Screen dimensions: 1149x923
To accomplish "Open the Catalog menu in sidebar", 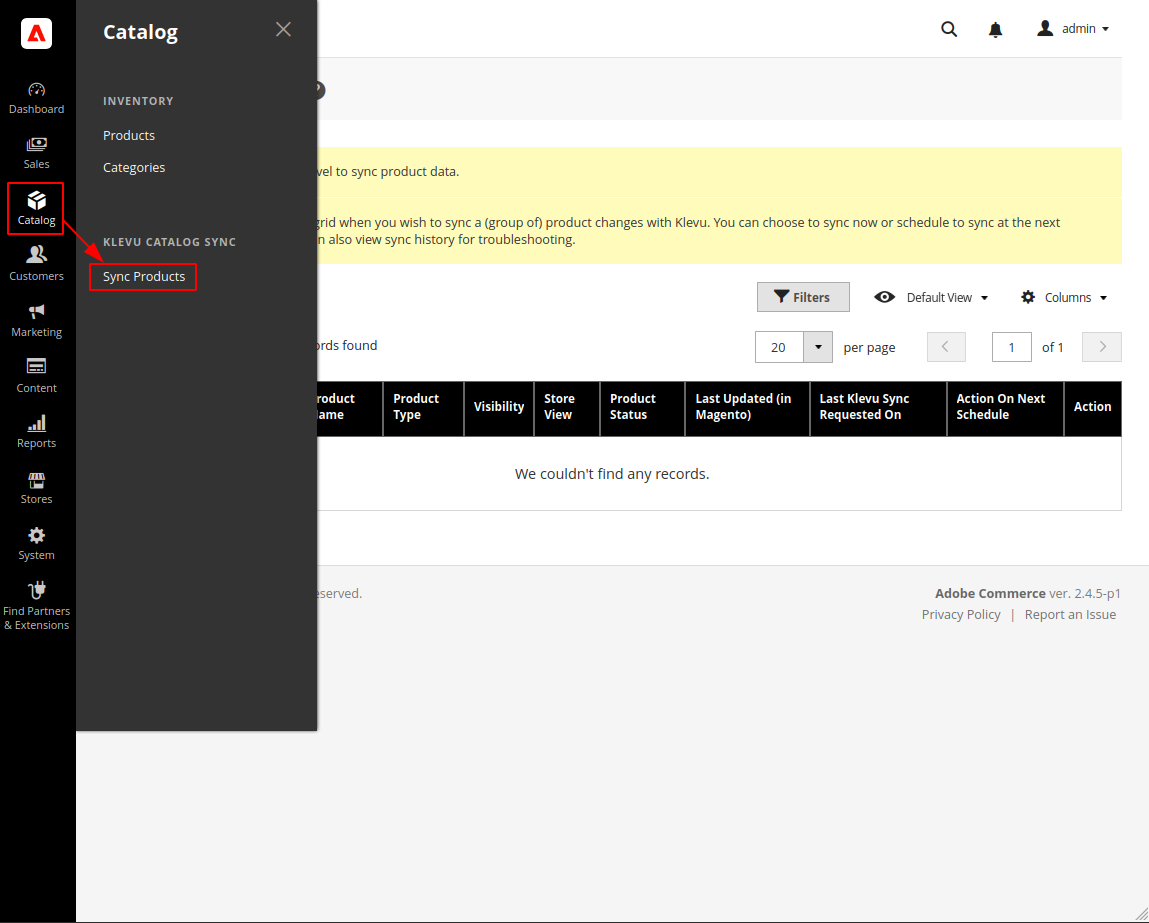I will point(37,209).
